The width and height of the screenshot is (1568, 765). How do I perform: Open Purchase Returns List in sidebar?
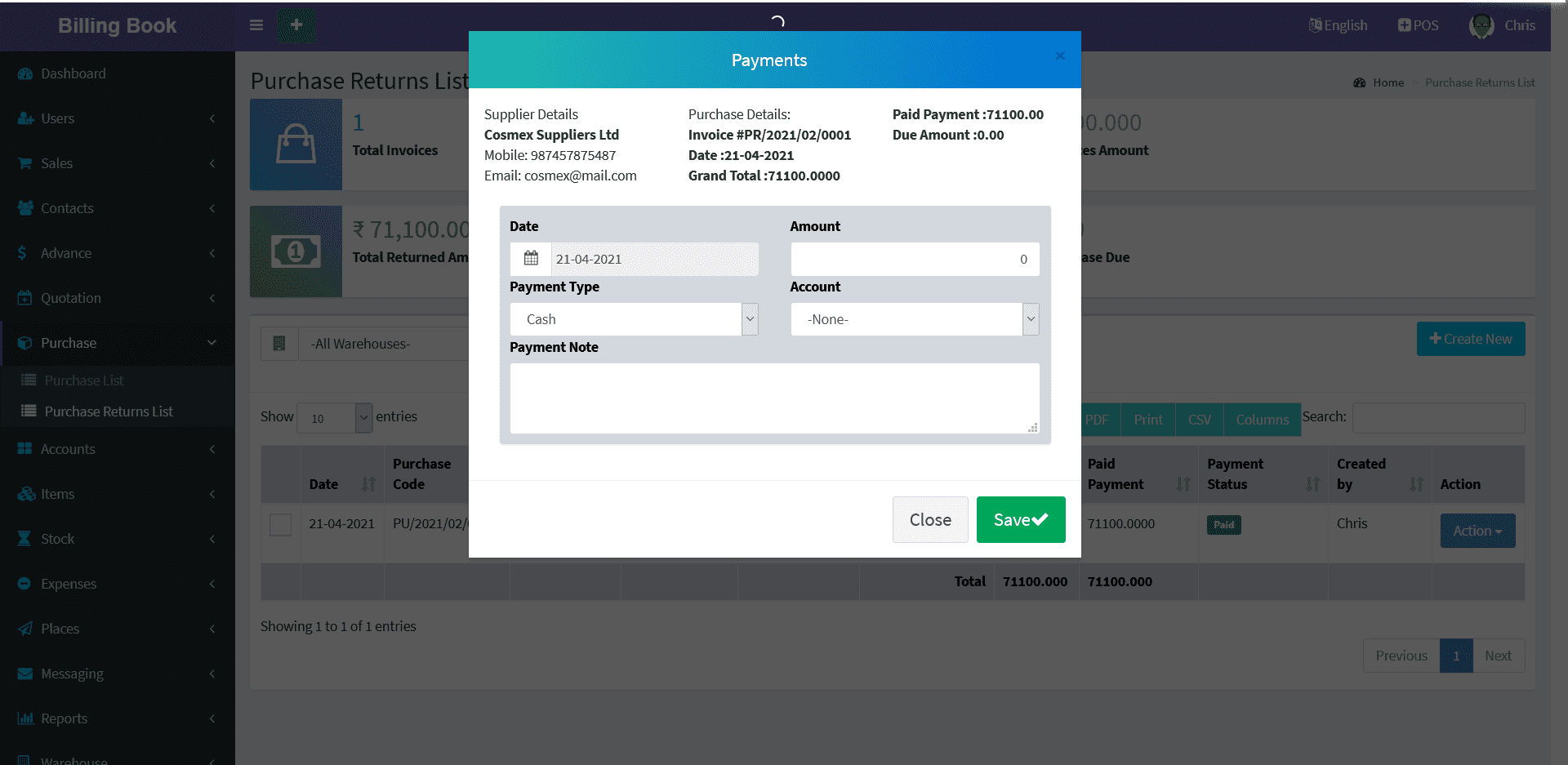coord(109,411)
